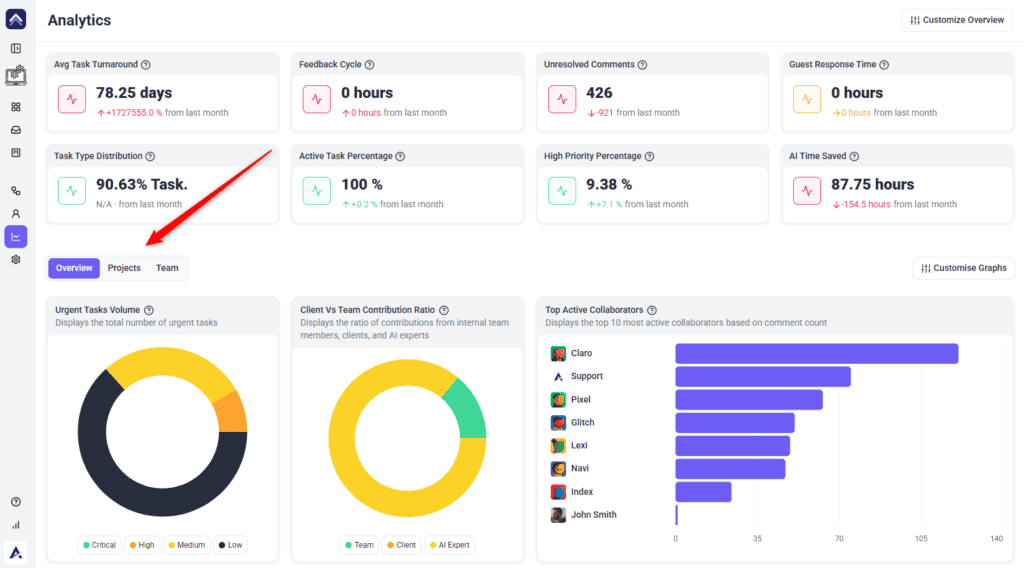Show info for Feedback Cycle
The height and width of the screenshot is (568, 1024).
(370, 65)
